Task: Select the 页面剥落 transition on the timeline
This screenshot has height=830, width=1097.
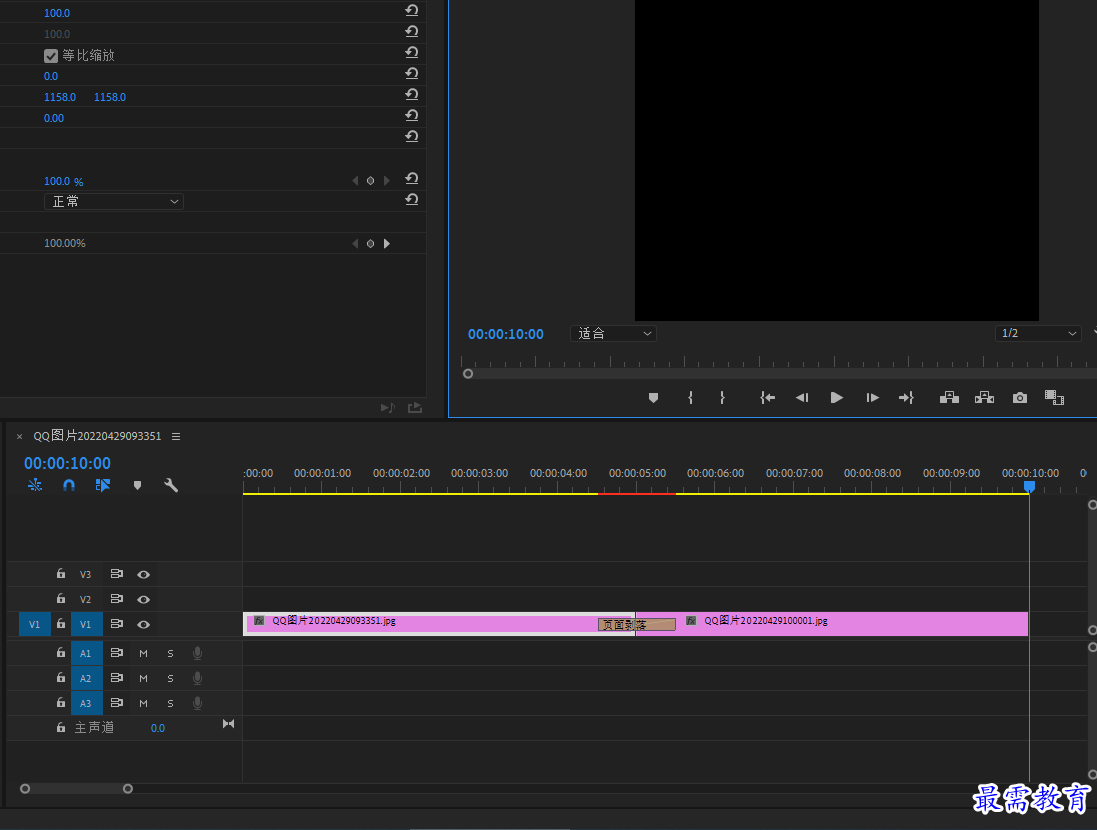Action: [x=637, y=624]
